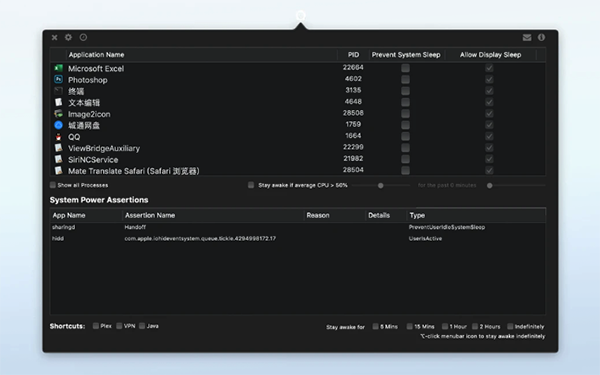Open the clock timer icon
Image resolution: width=600 pixels, height=375 pixels.
click(x=83, y=37)
